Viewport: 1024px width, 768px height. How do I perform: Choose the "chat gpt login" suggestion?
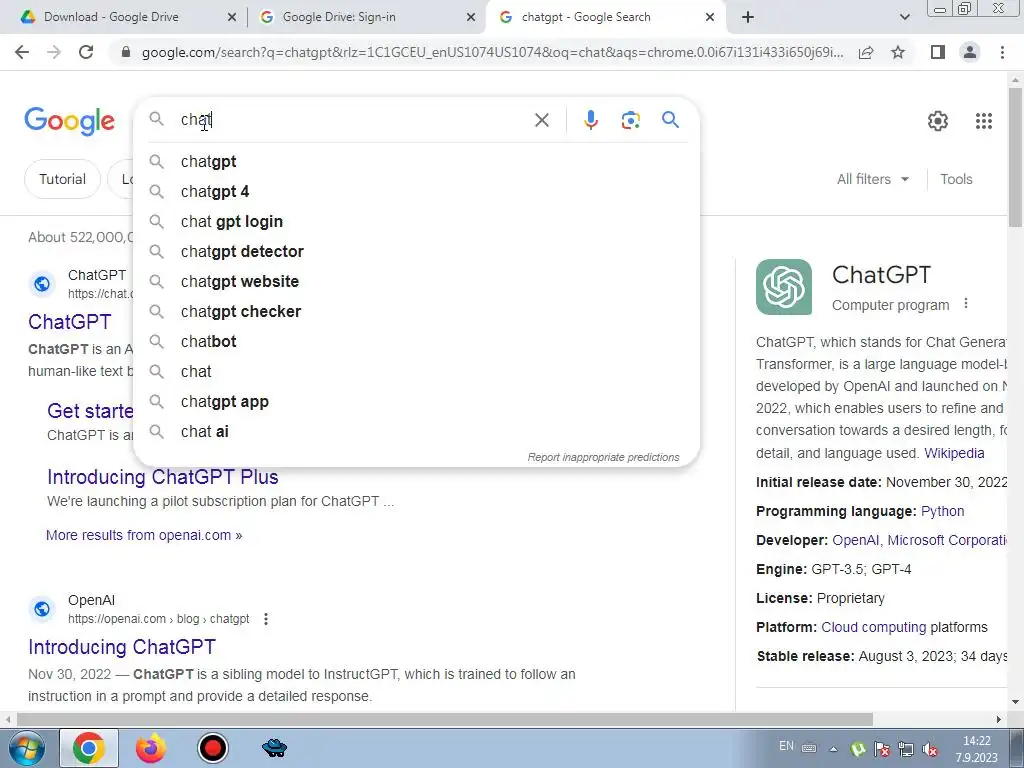[x=417, y=221]
